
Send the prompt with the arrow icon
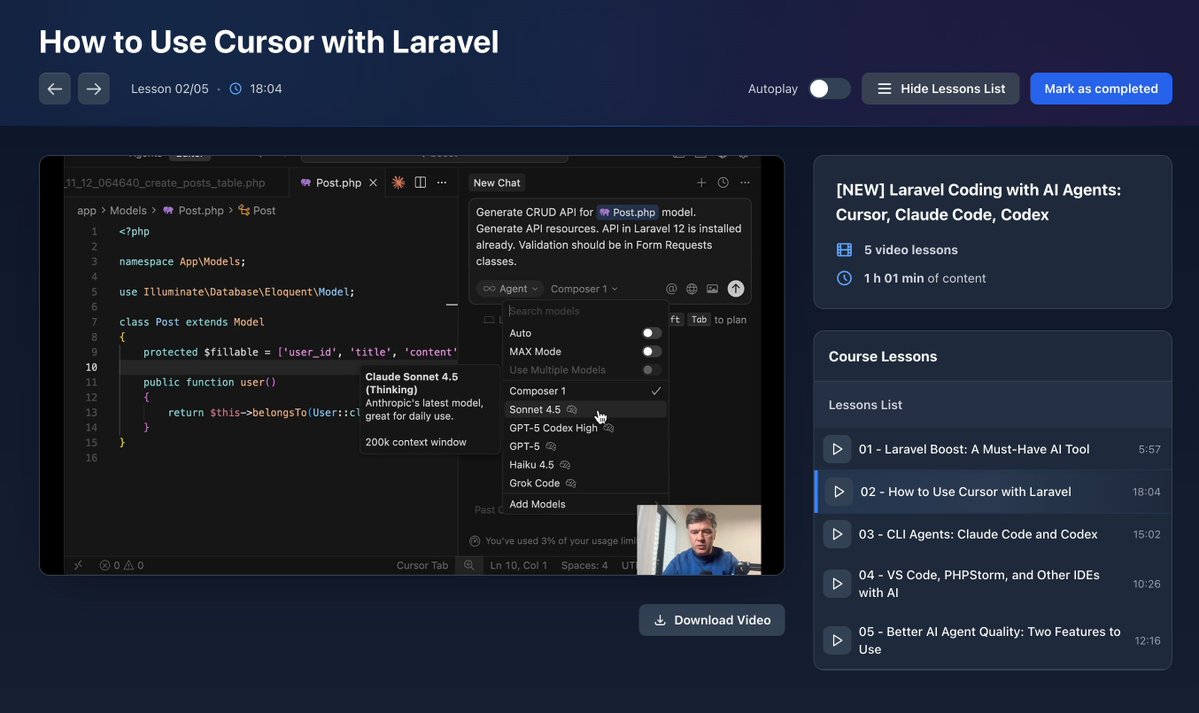tap(735, 288)
